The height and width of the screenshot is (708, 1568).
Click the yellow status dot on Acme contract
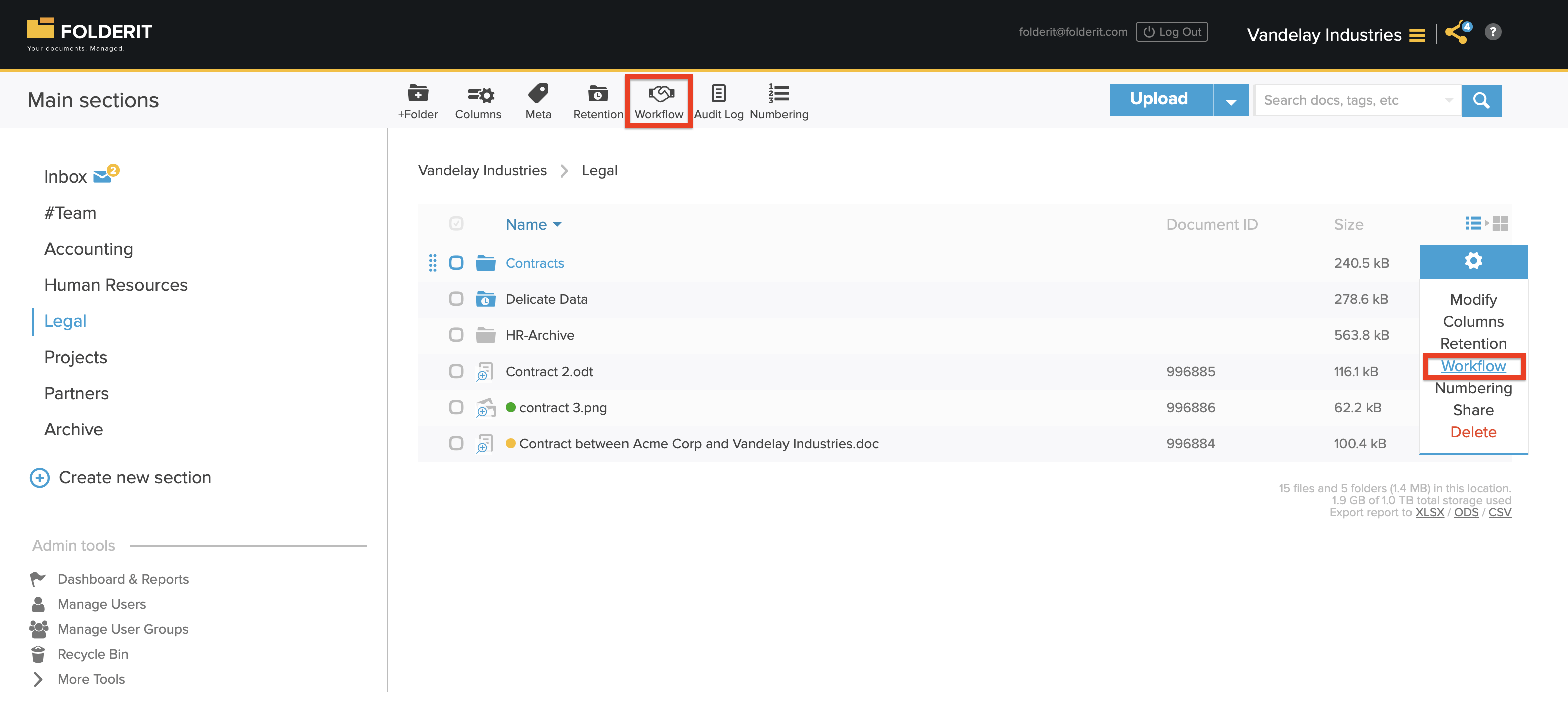[x=511, y=443]
